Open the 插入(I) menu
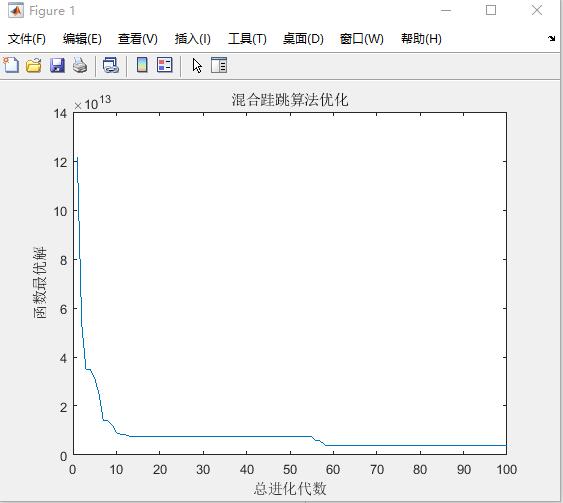The image size is (563, 503). click(192, 39)
